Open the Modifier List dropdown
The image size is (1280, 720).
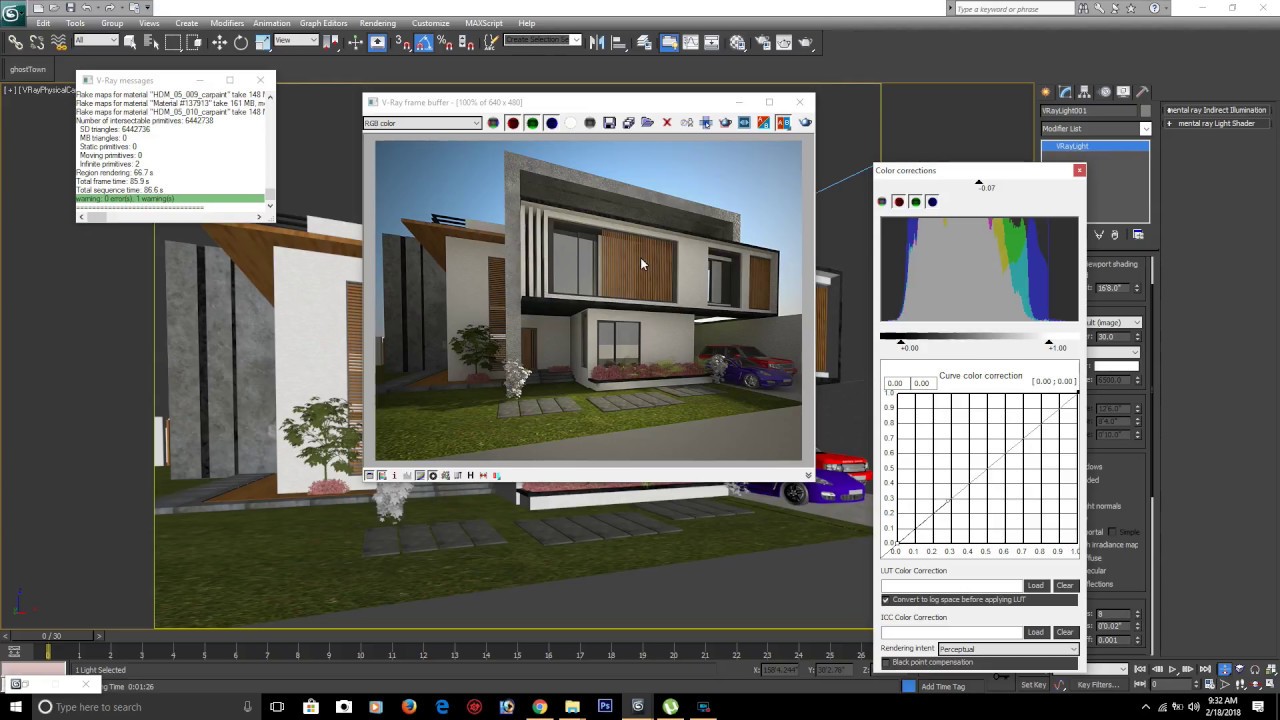(1096, 128)
